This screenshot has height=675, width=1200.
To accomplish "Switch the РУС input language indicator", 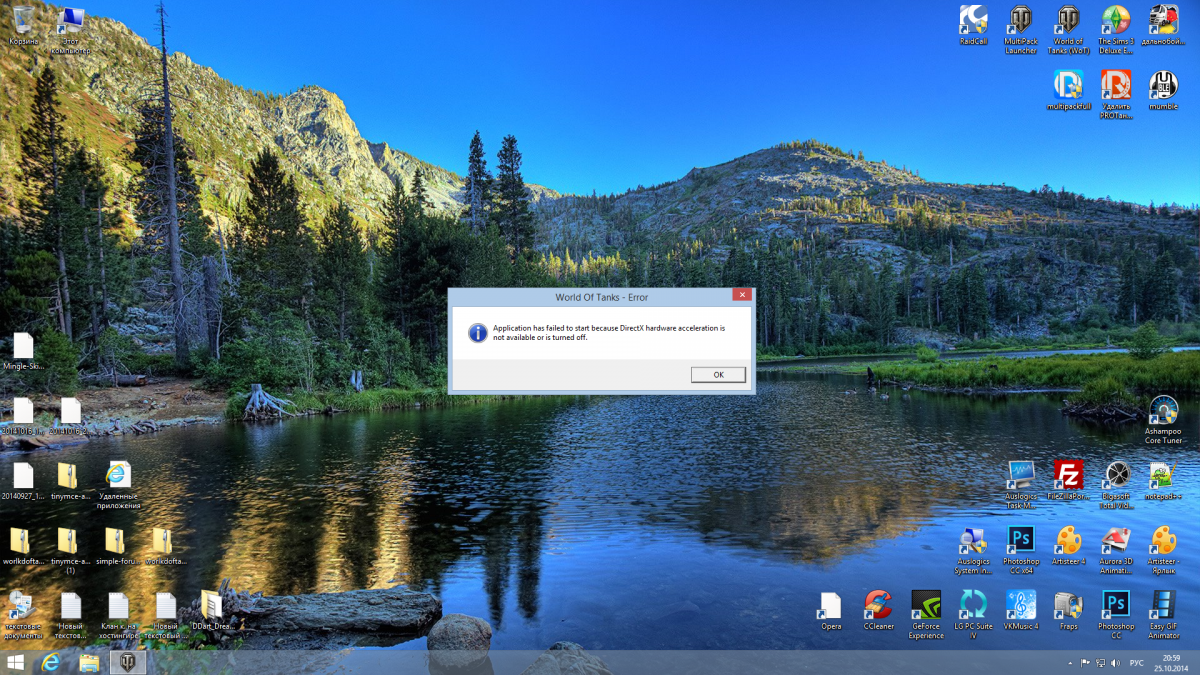I will 1137,662.
